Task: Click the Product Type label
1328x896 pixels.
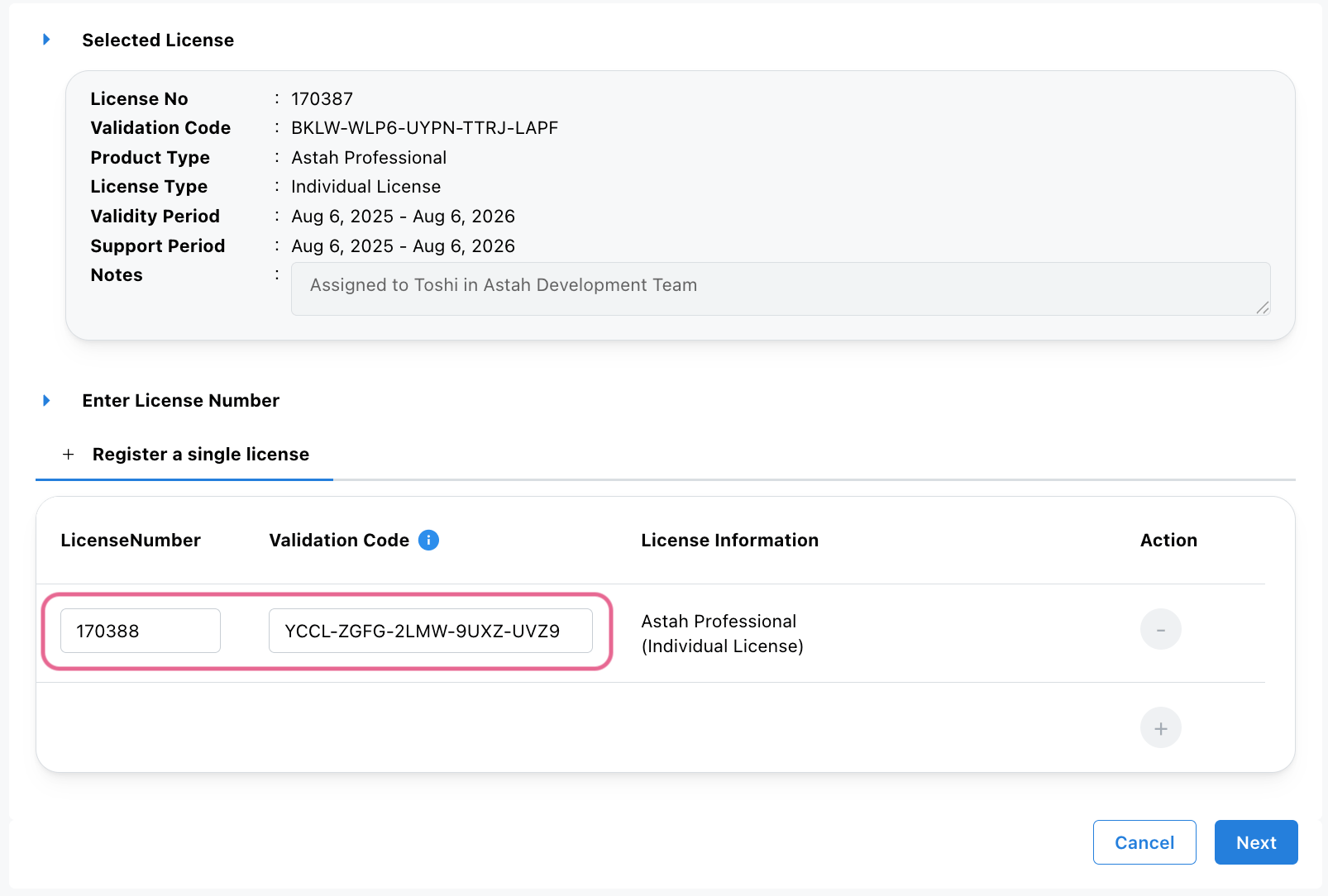Action: tap(150, 158)
